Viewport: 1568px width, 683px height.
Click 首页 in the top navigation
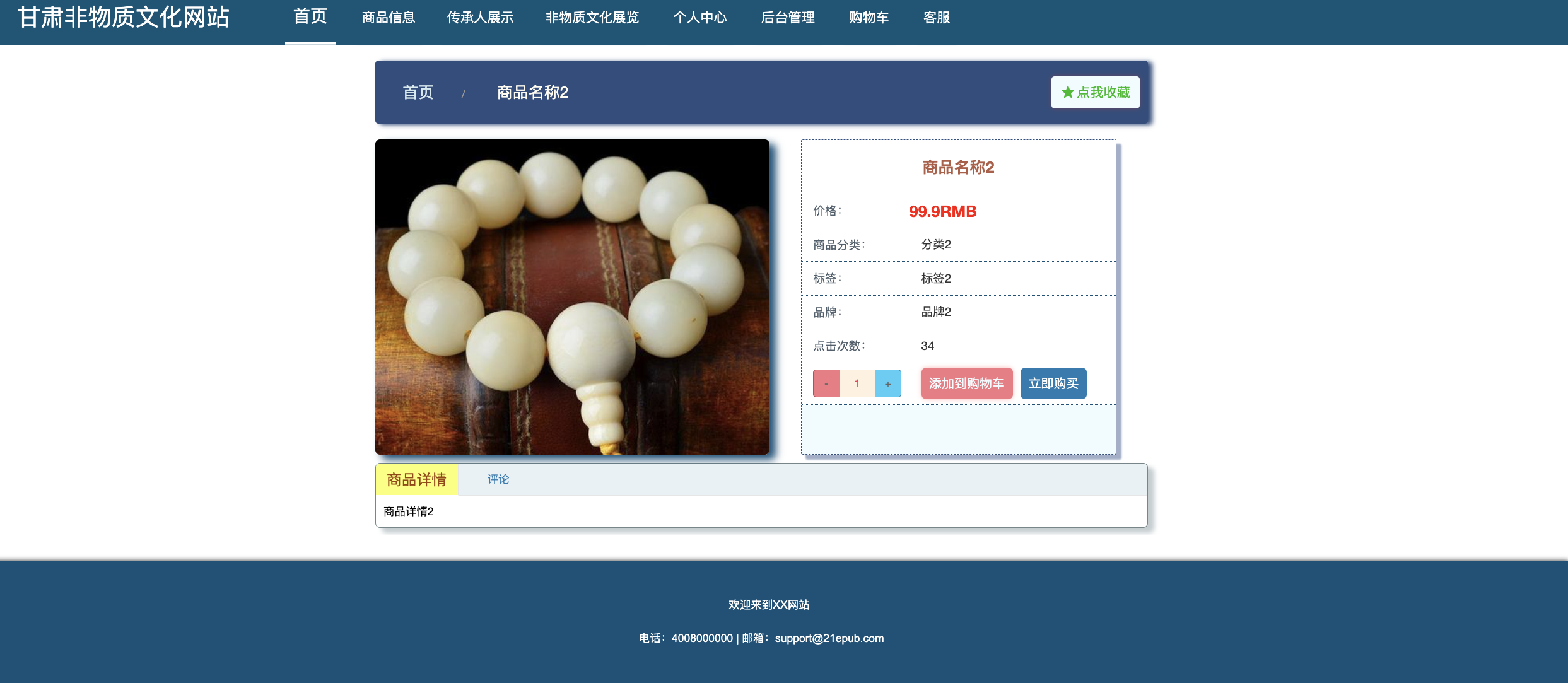pyautogui.click(x=310, y=18)
